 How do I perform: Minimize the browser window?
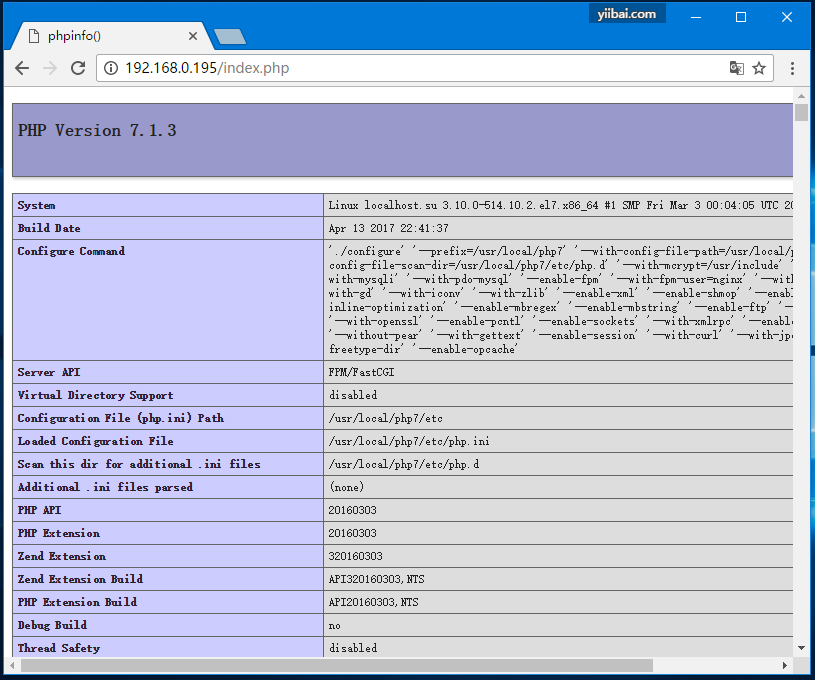(695, 16)
